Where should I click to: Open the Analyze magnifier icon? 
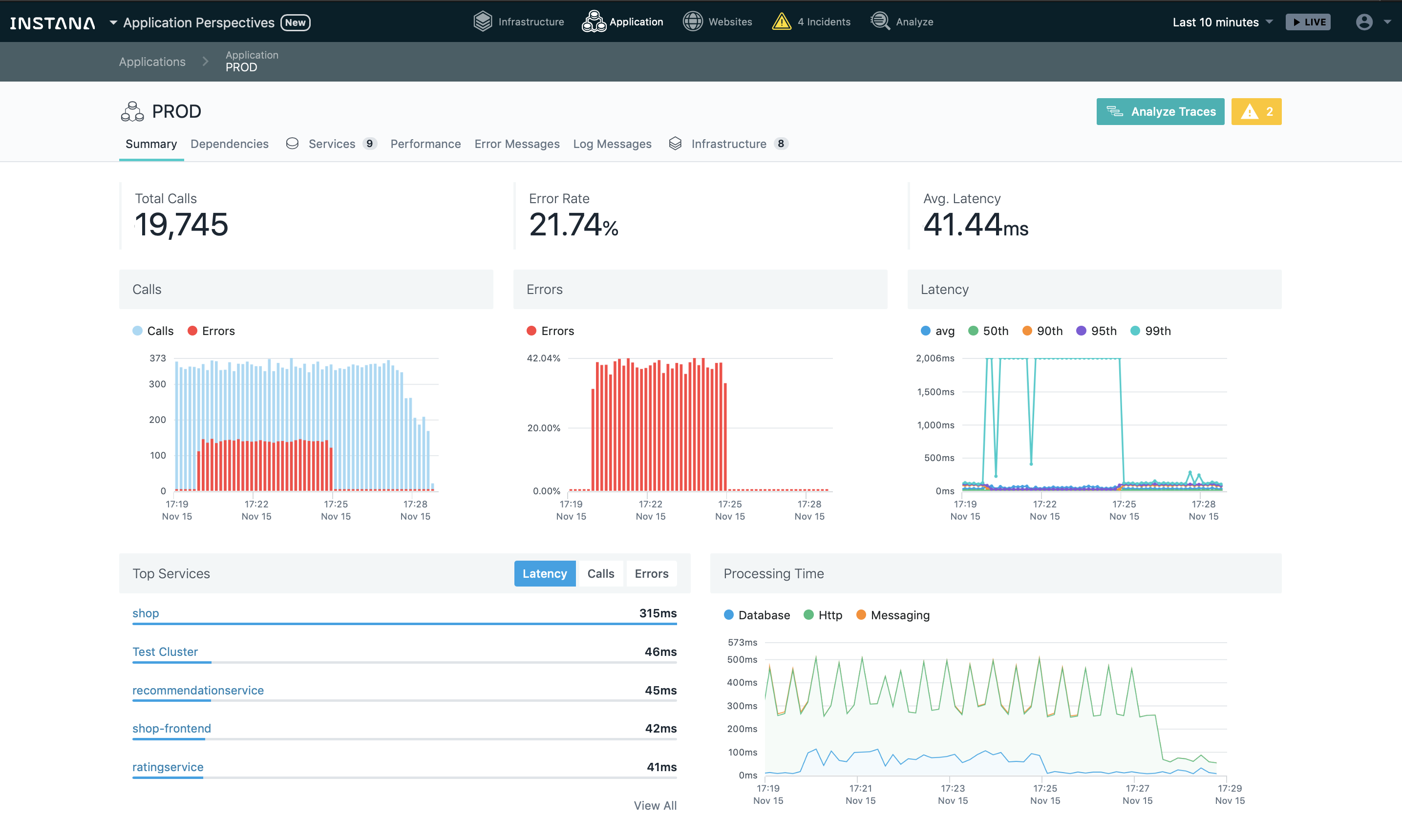pyautogui.click(x=880, y=21)
